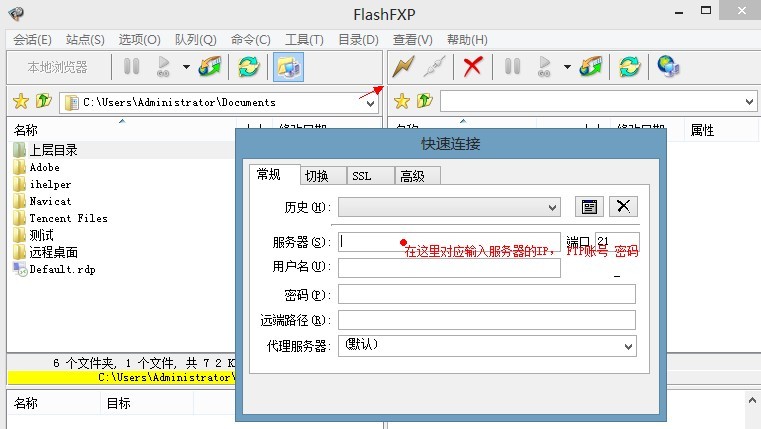The width and height of the screenshot is (761, 429).
Task: Expand the 代理服务器 proxy dropdown
Action: point(628,346)
